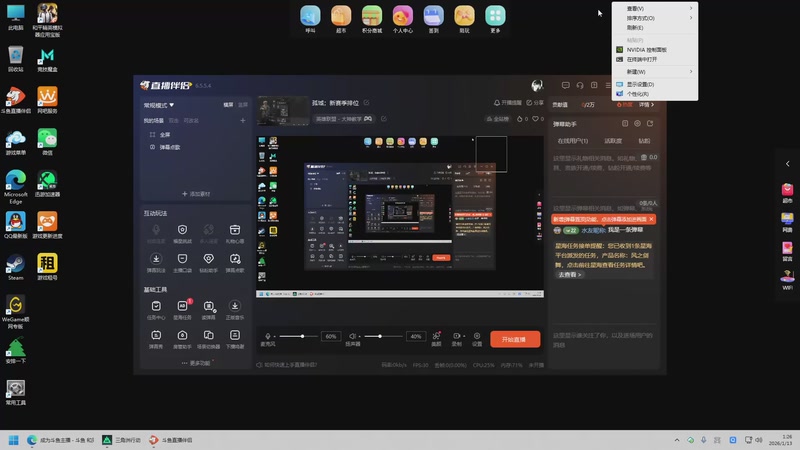Open the 弹幕点歌 interactive play icon
The image size is (800, 450).
(x=235, y=259)
